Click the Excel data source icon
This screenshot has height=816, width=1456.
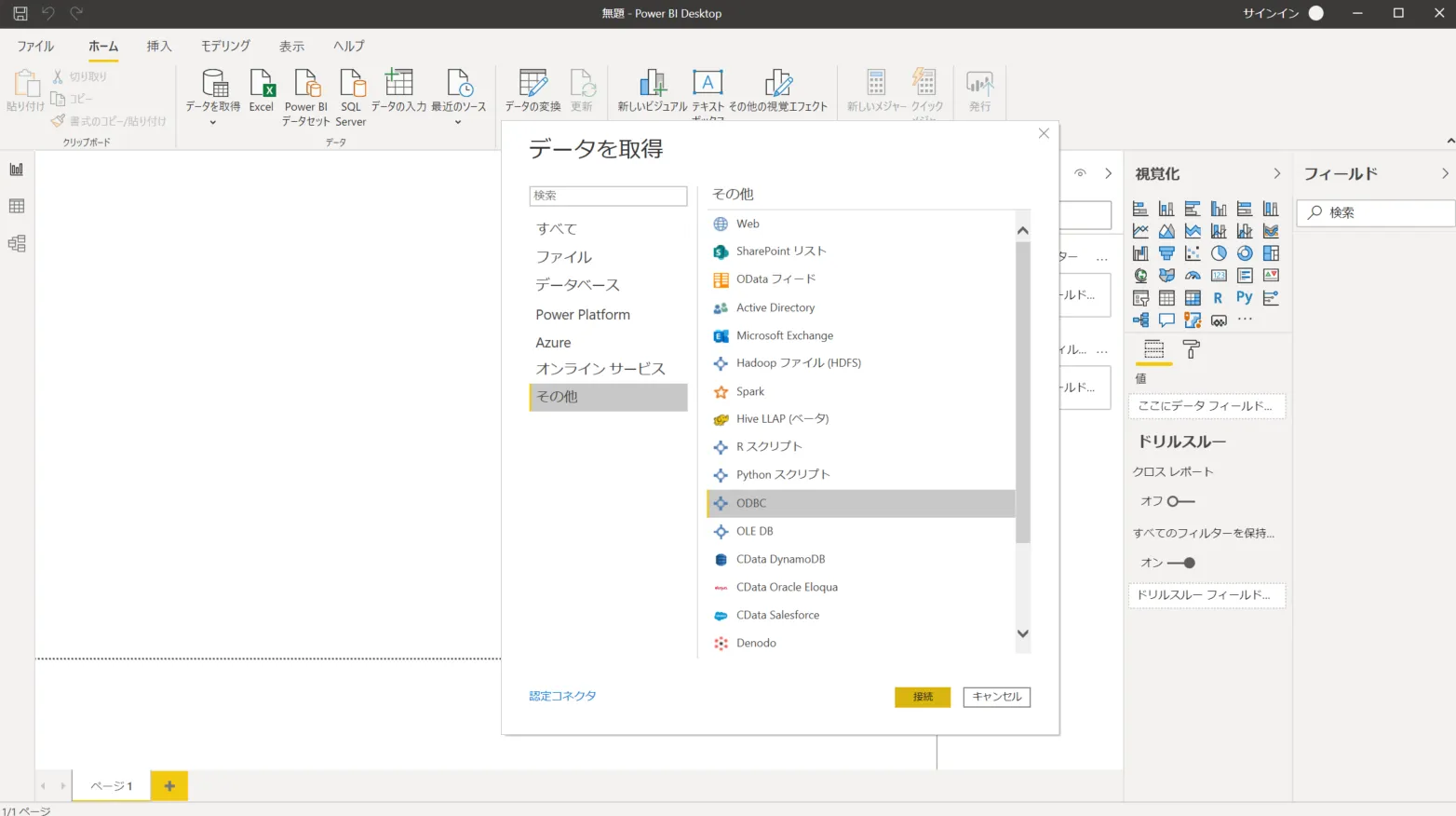coord(262,85)
